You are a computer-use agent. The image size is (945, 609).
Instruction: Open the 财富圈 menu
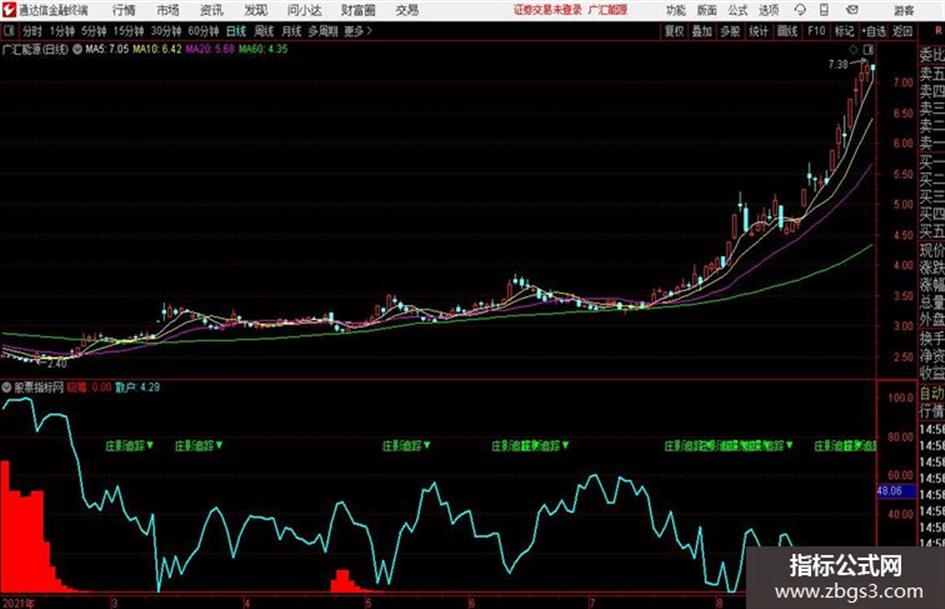[358, 10]
